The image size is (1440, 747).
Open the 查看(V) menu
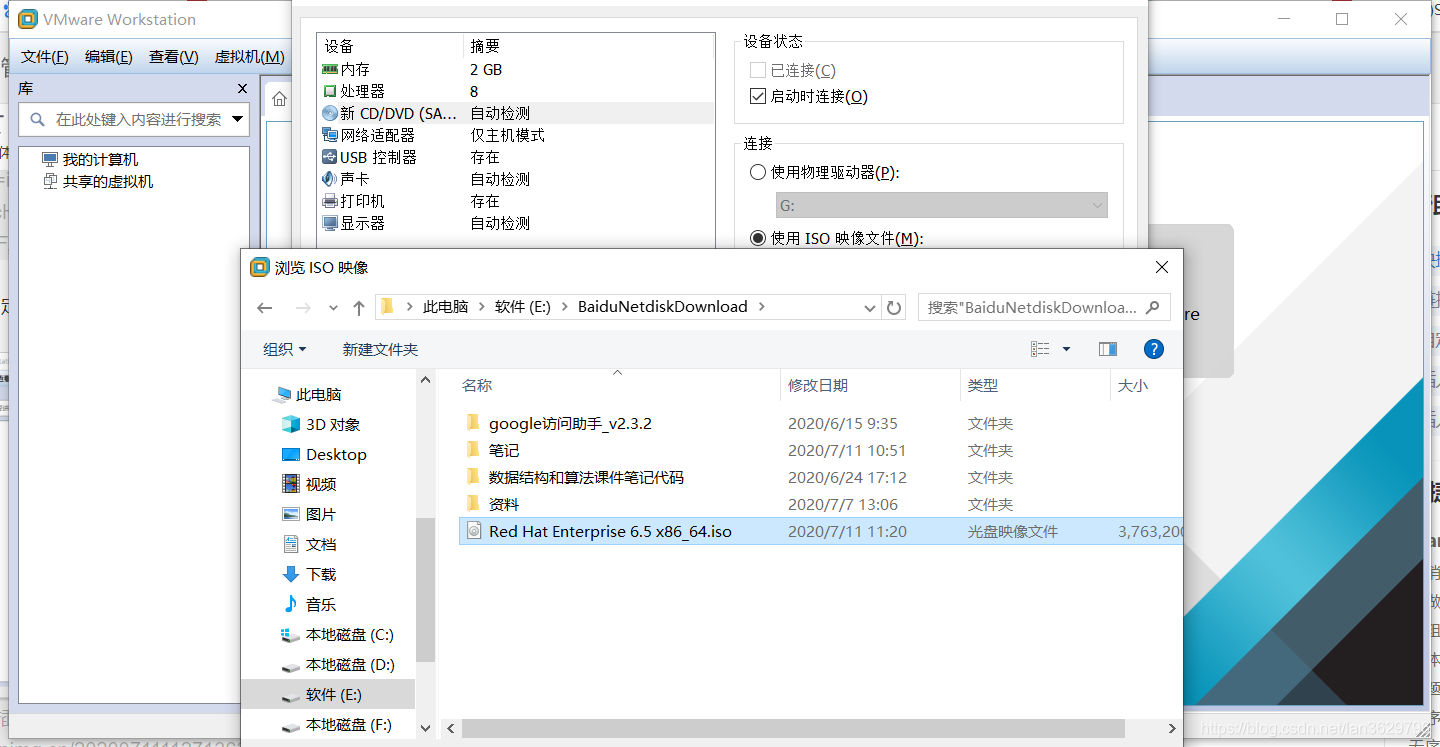point(173,57)
